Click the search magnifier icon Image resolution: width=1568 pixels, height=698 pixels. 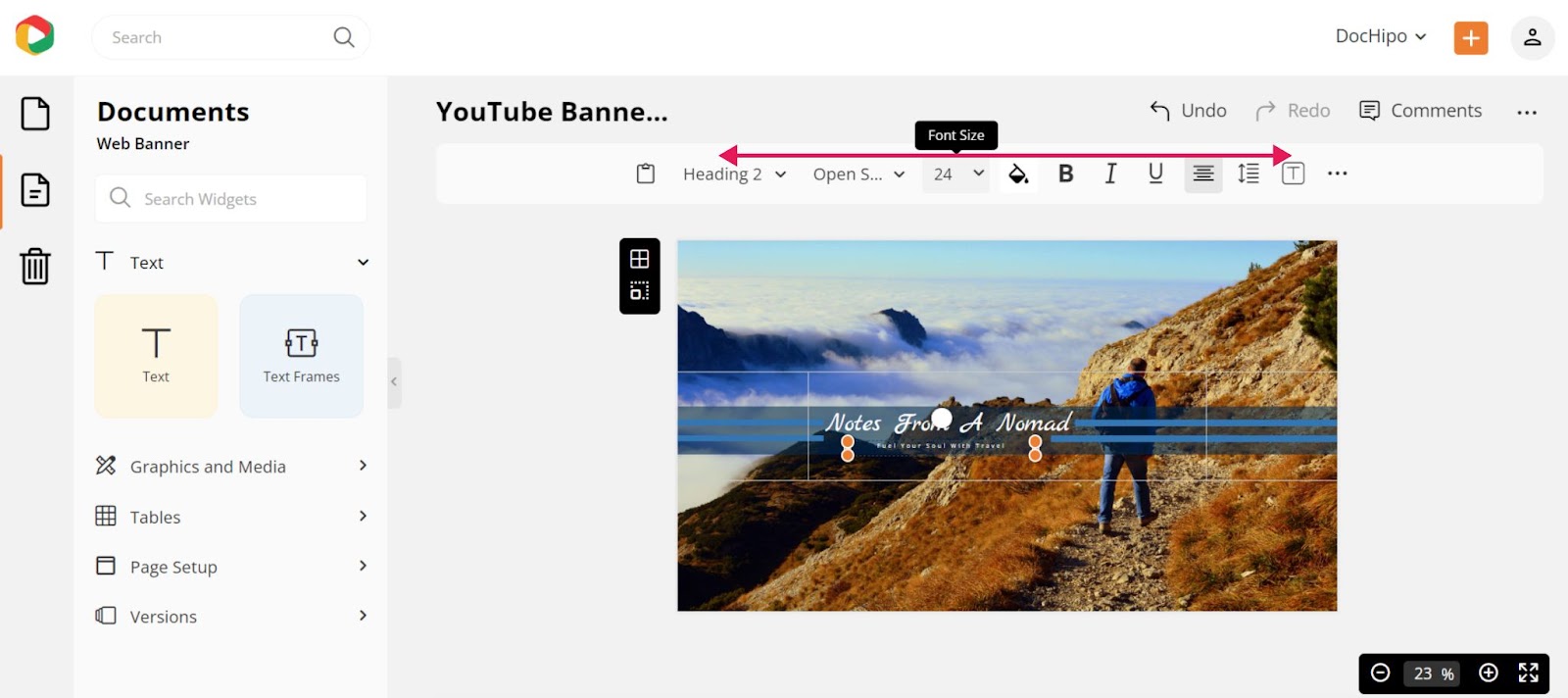(x=343, y=37)
